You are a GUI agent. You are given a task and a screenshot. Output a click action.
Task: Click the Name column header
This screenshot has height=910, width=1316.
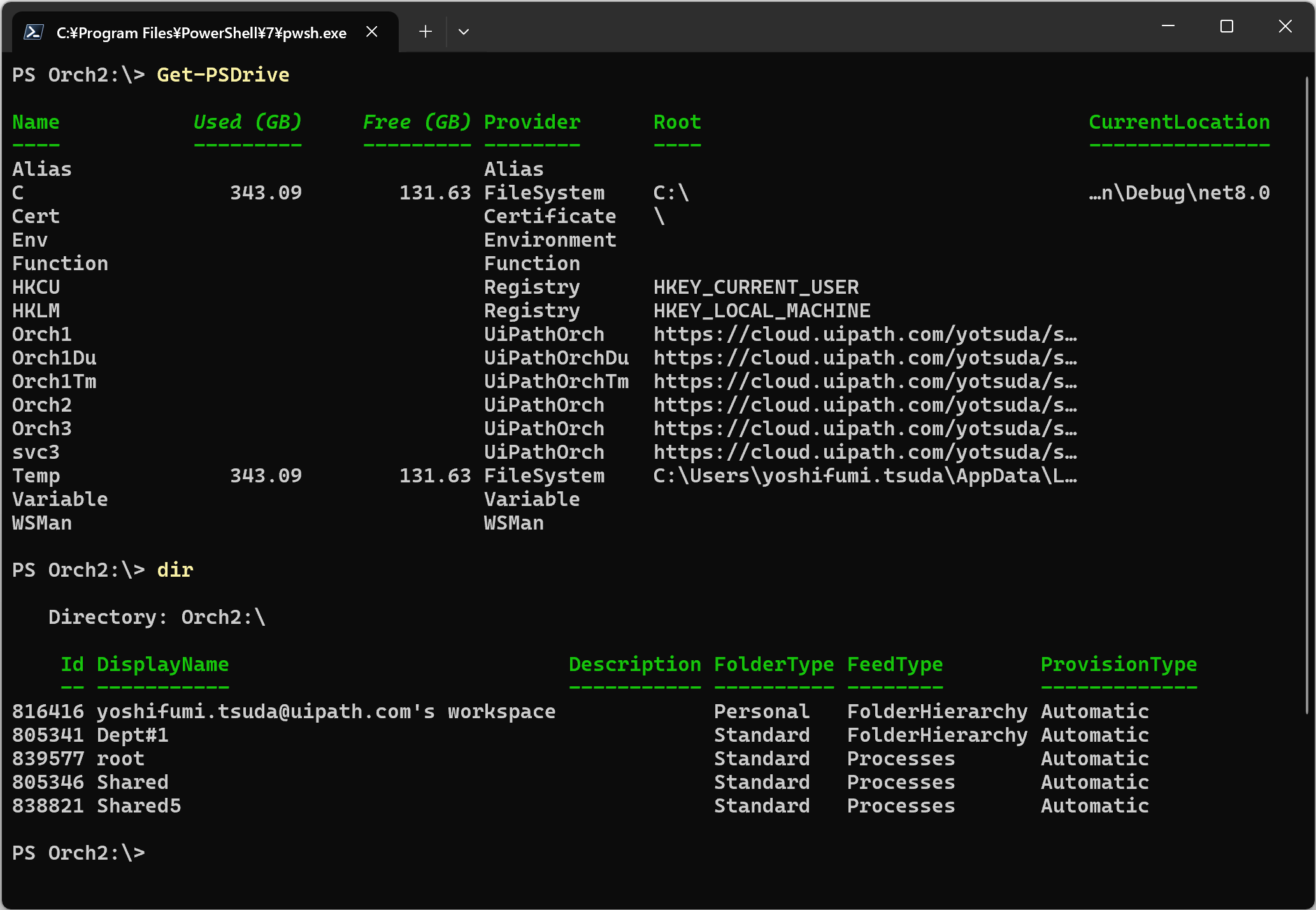pyautogui.click(x=36, y=122)
